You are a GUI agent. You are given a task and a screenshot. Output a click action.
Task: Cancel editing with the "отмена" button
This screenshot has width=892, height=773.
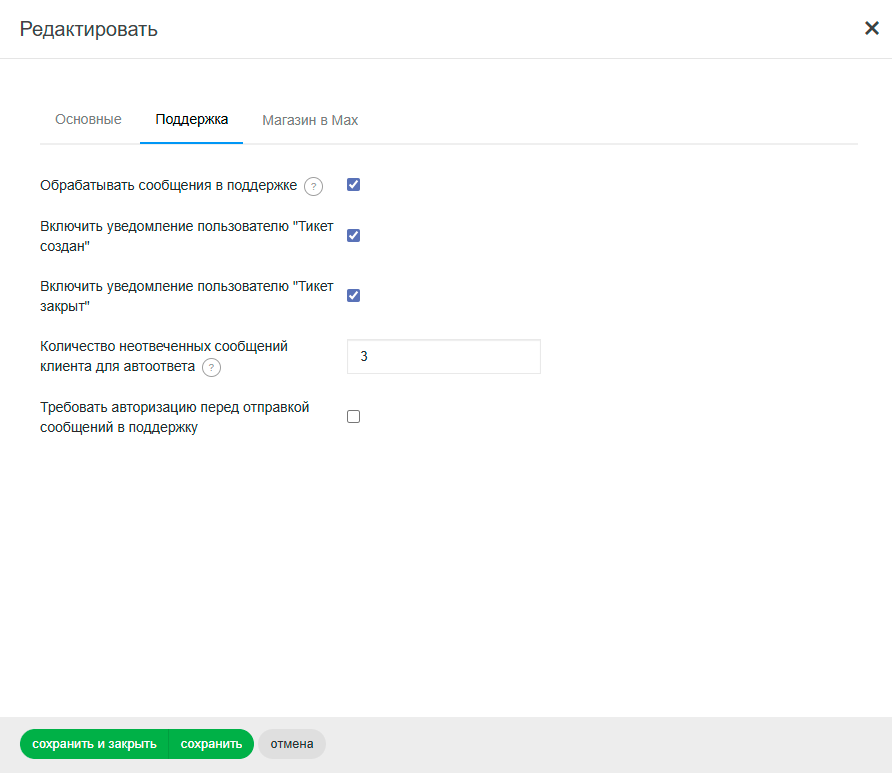(x=291, y=744)
